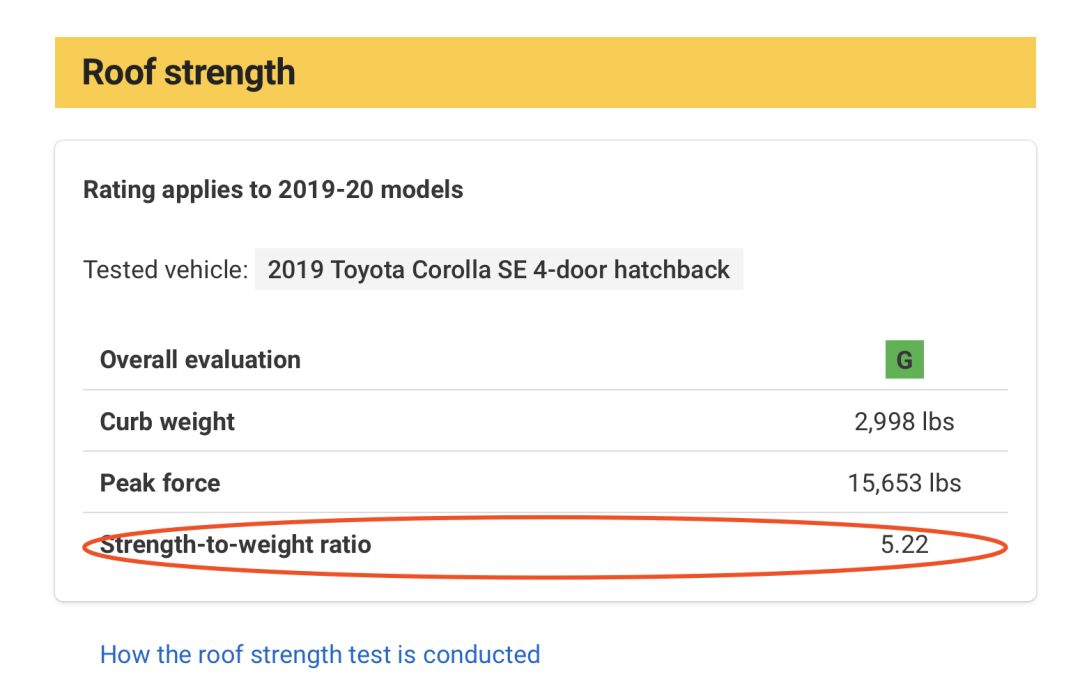Select the "Peak force" row label

(x=160, y=484)
